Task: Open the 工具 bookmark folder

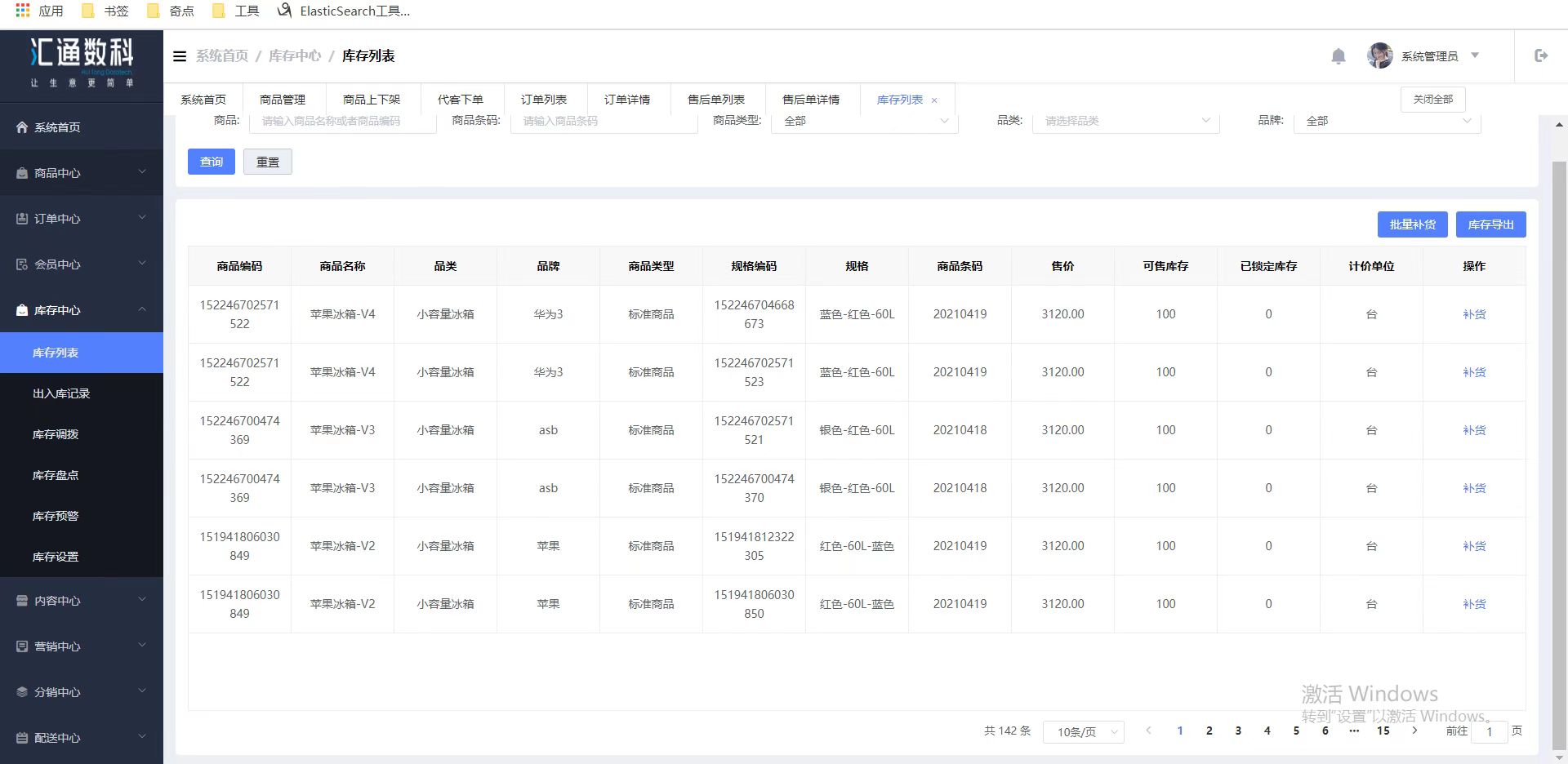Action: click(236, 11)
